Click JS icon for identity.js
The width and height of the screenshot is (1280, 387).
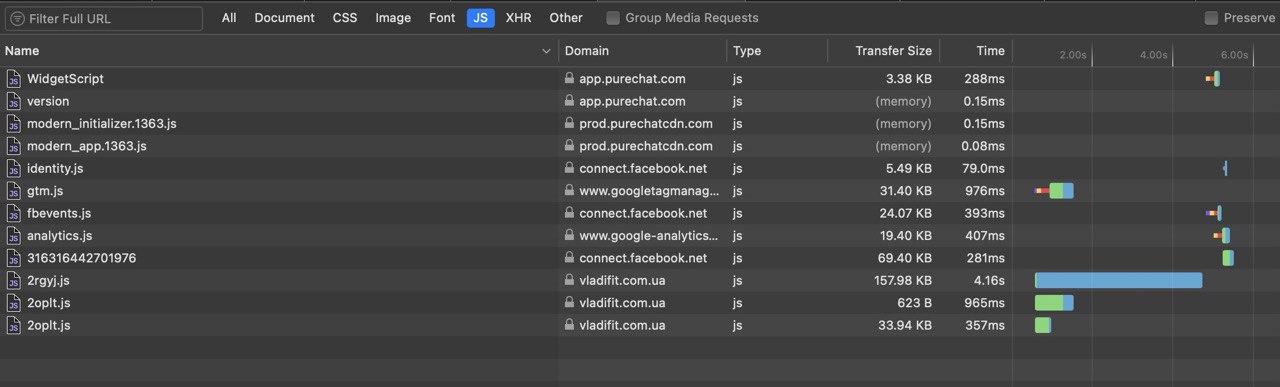click(14, 168)
